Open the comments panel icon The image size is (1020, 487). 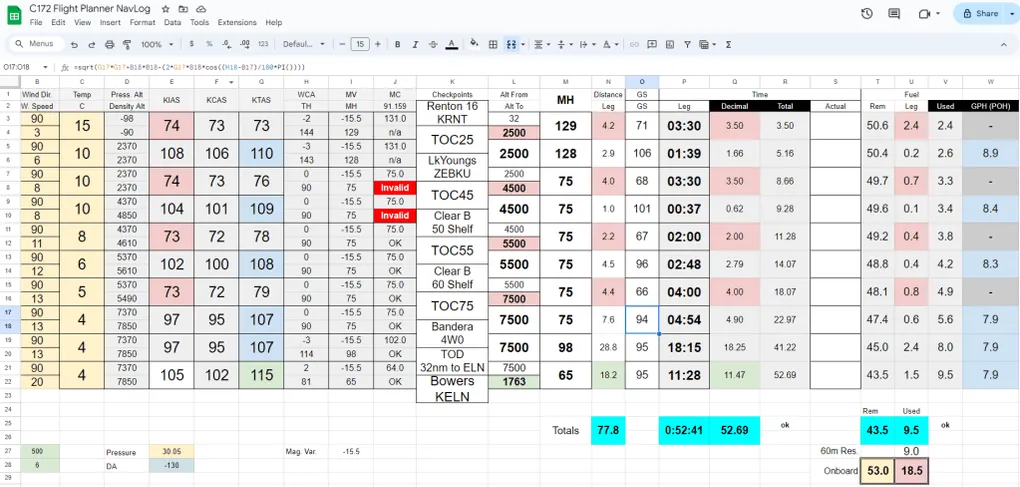coord(894,14)
